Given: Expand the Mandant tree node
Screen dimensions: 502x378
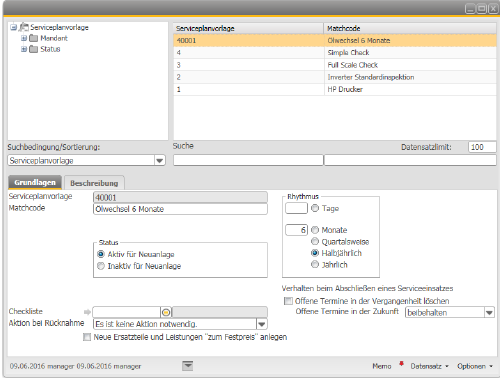Looking at the screenshot, I should 24,38.
